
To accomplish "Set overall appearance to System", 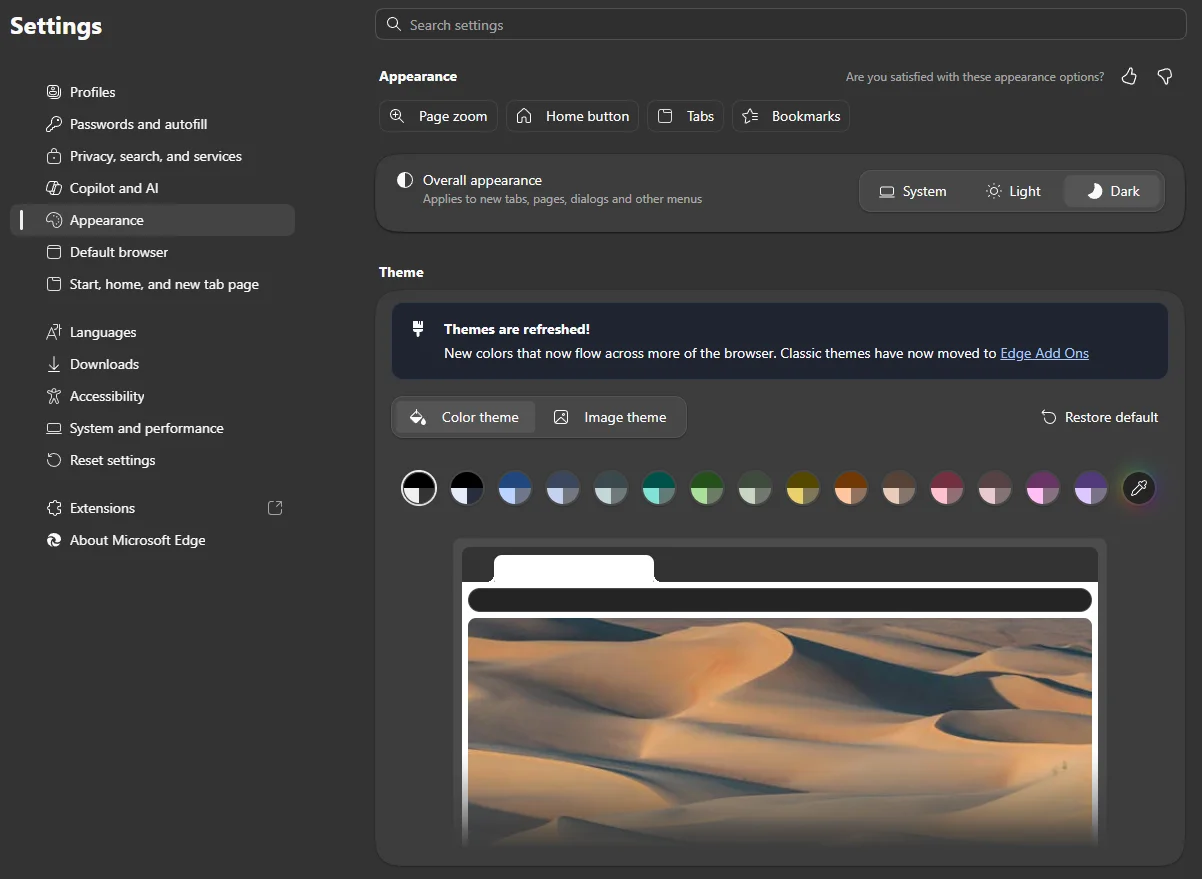I will coord(912,191).
